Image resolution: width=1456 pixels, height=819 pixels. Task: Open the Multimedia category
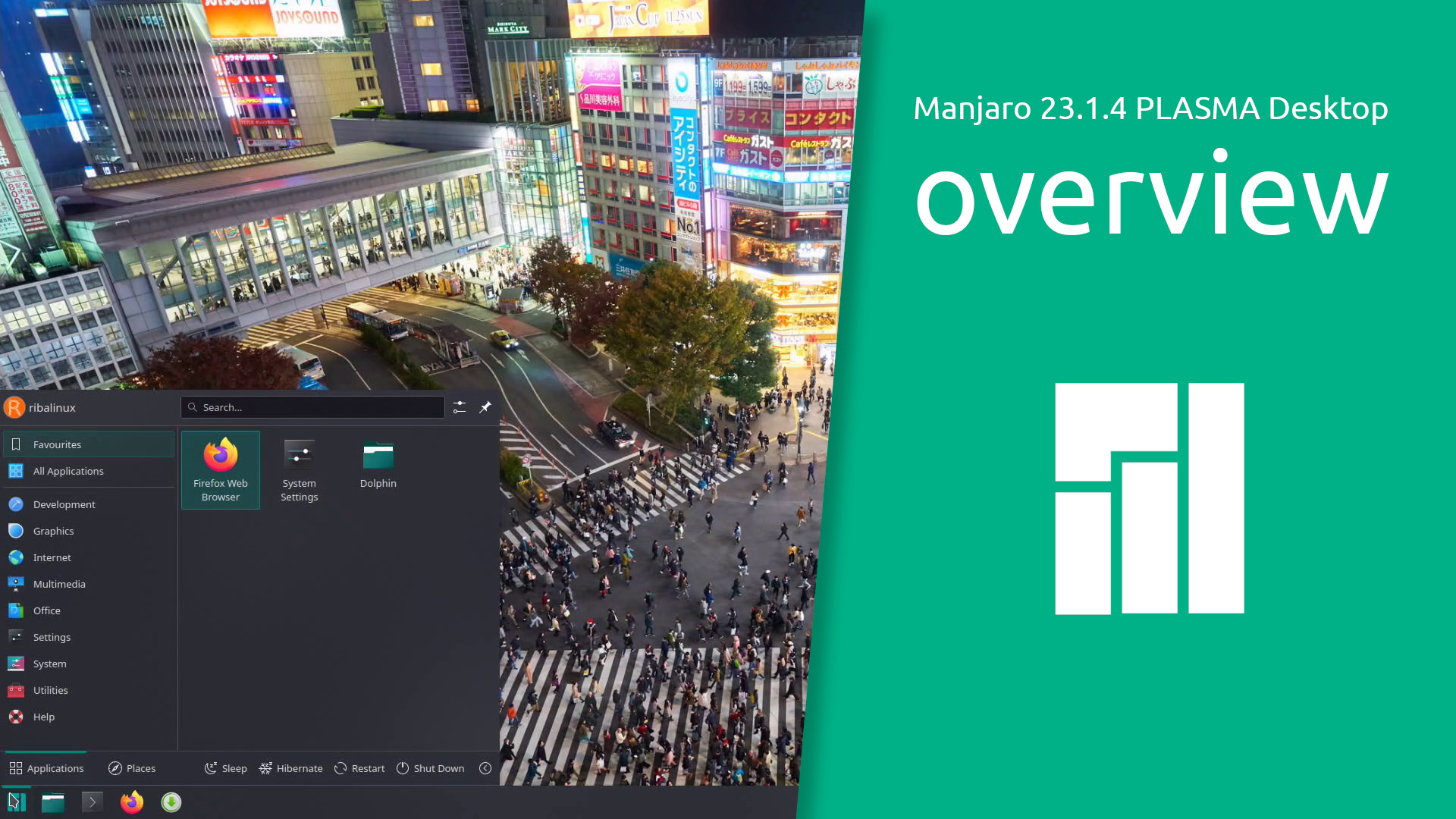tap(89, 584)
